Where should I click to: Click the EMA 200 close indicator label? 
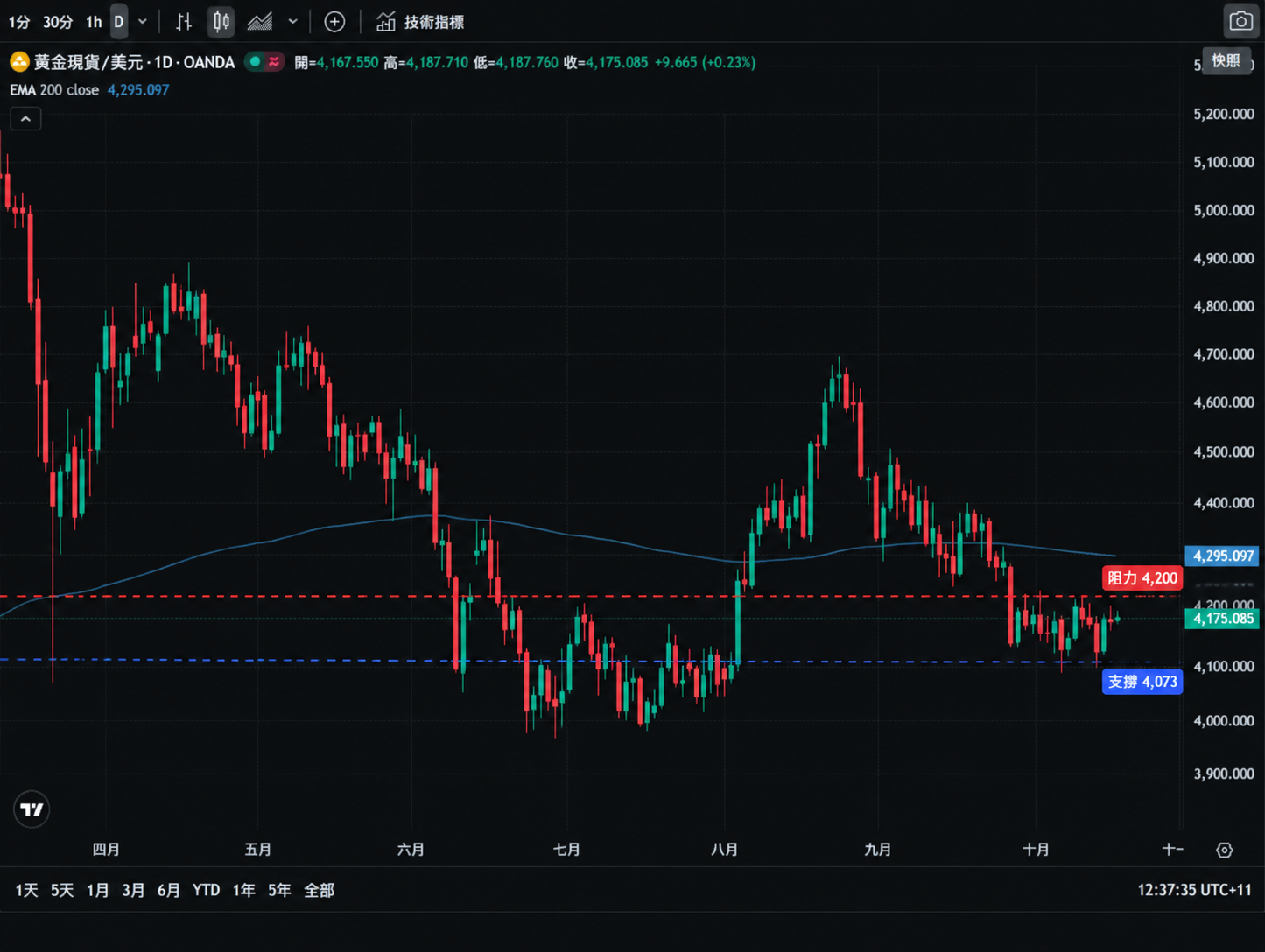54,89
